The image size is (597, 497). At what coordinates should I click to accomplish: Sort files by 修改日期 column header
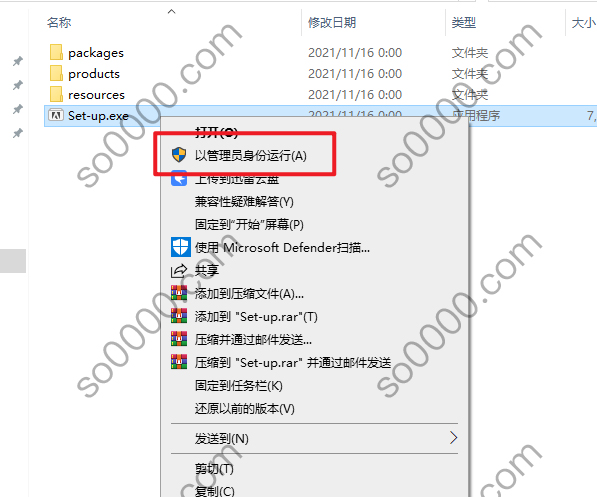(x=332, y=22)
